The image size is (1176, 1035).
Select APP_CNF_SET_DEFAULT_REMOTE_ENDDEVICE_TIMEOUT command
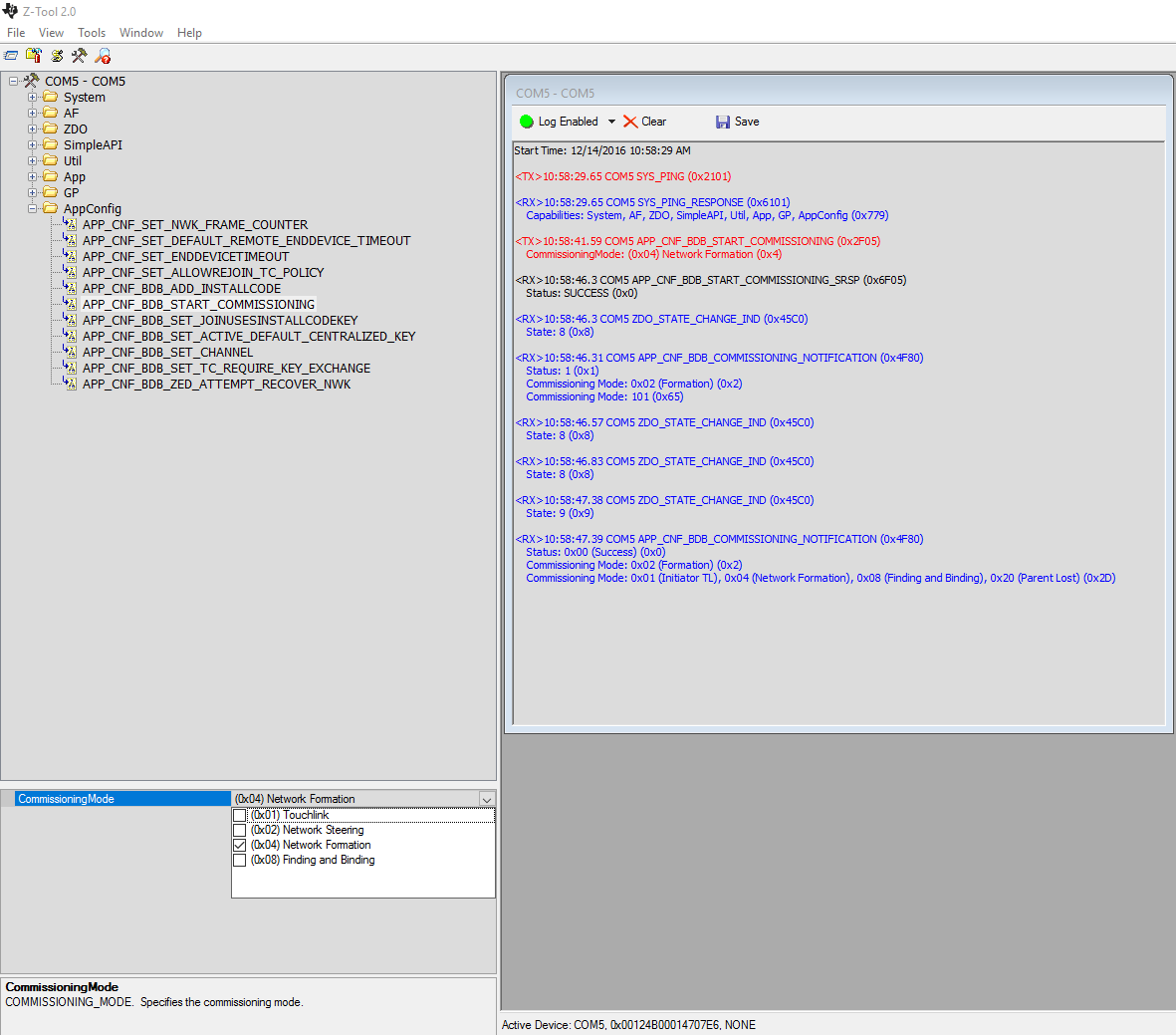[246, 240]
